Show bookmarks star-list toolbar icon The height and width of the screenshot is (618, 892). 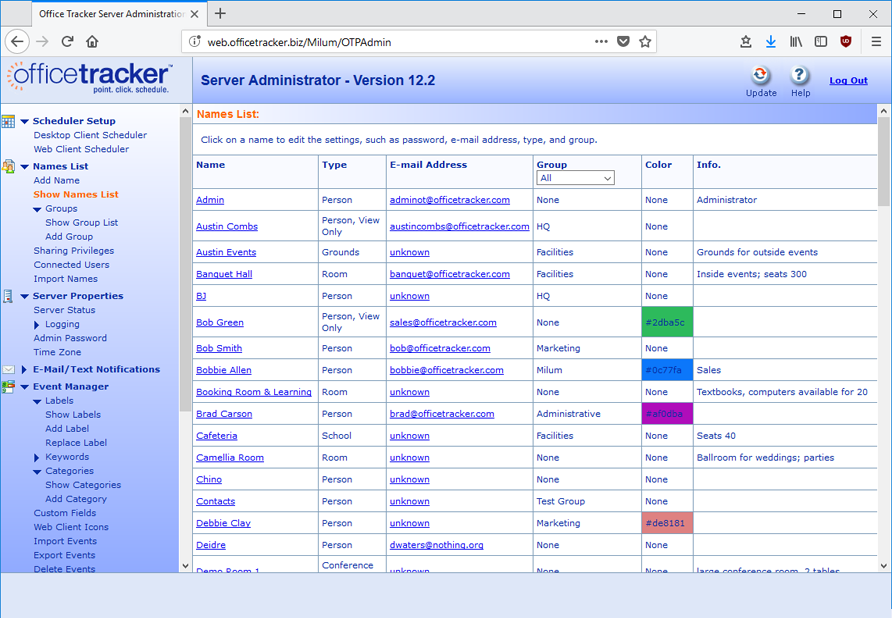pyautogui.click(x=746, y=42)
